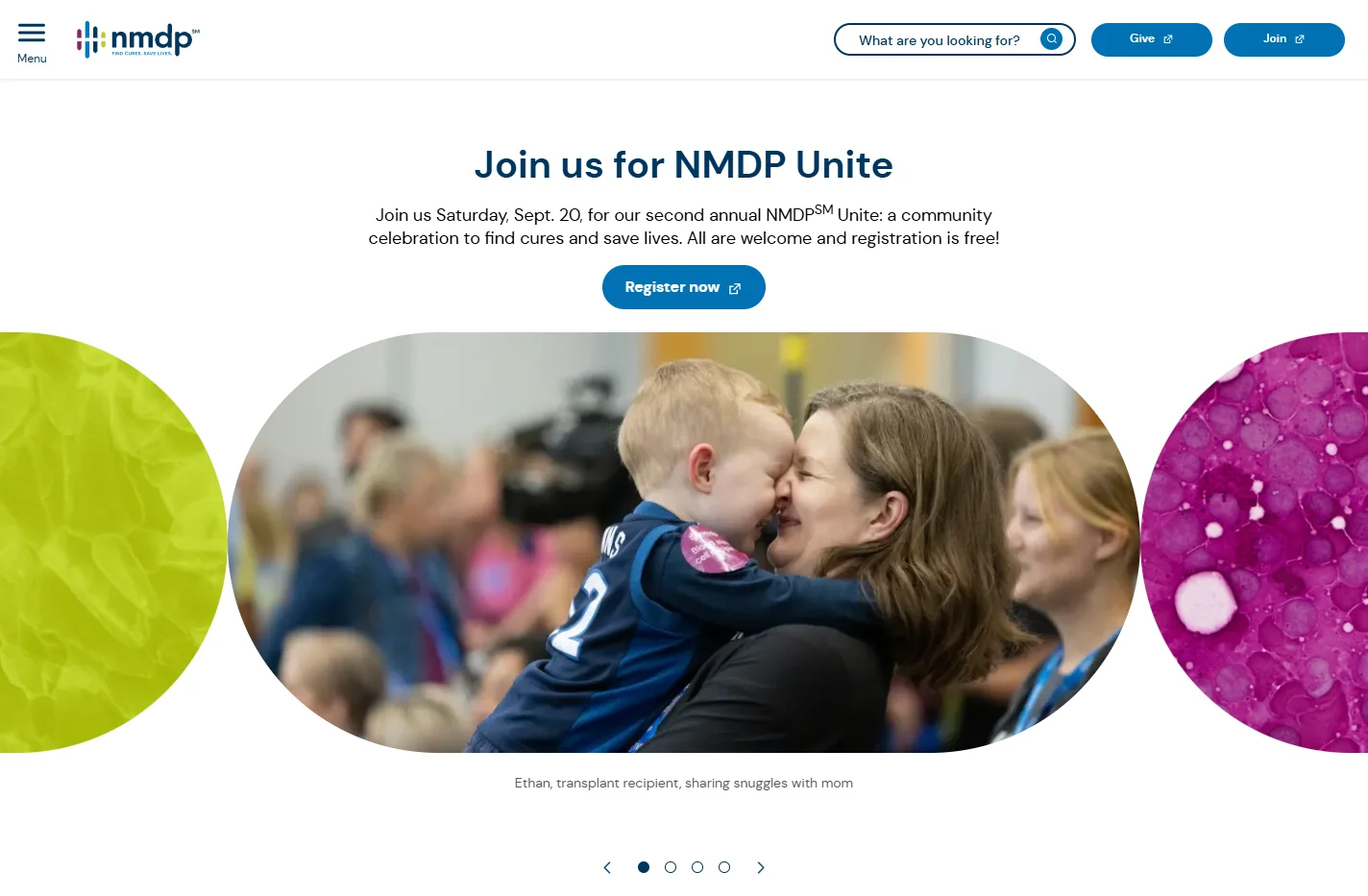The width and height of the screenshot is (1368, 896).
Task: Click the Register now button
Action: click(x=684, y=287)
